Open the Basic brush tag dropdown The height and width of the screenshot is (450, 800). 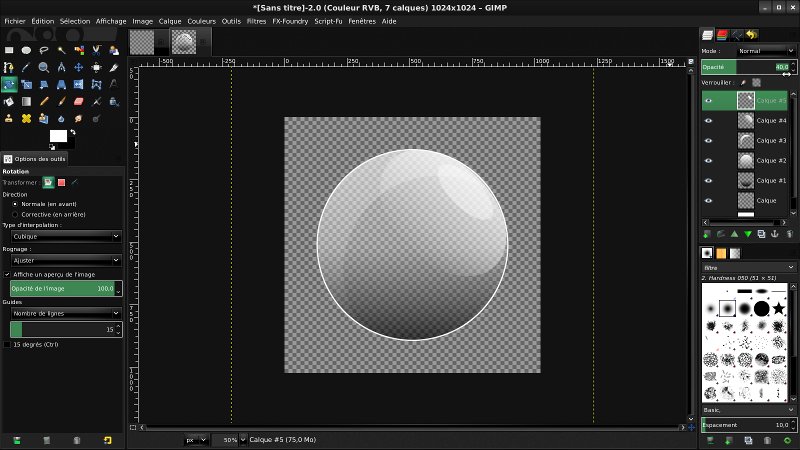748,410
